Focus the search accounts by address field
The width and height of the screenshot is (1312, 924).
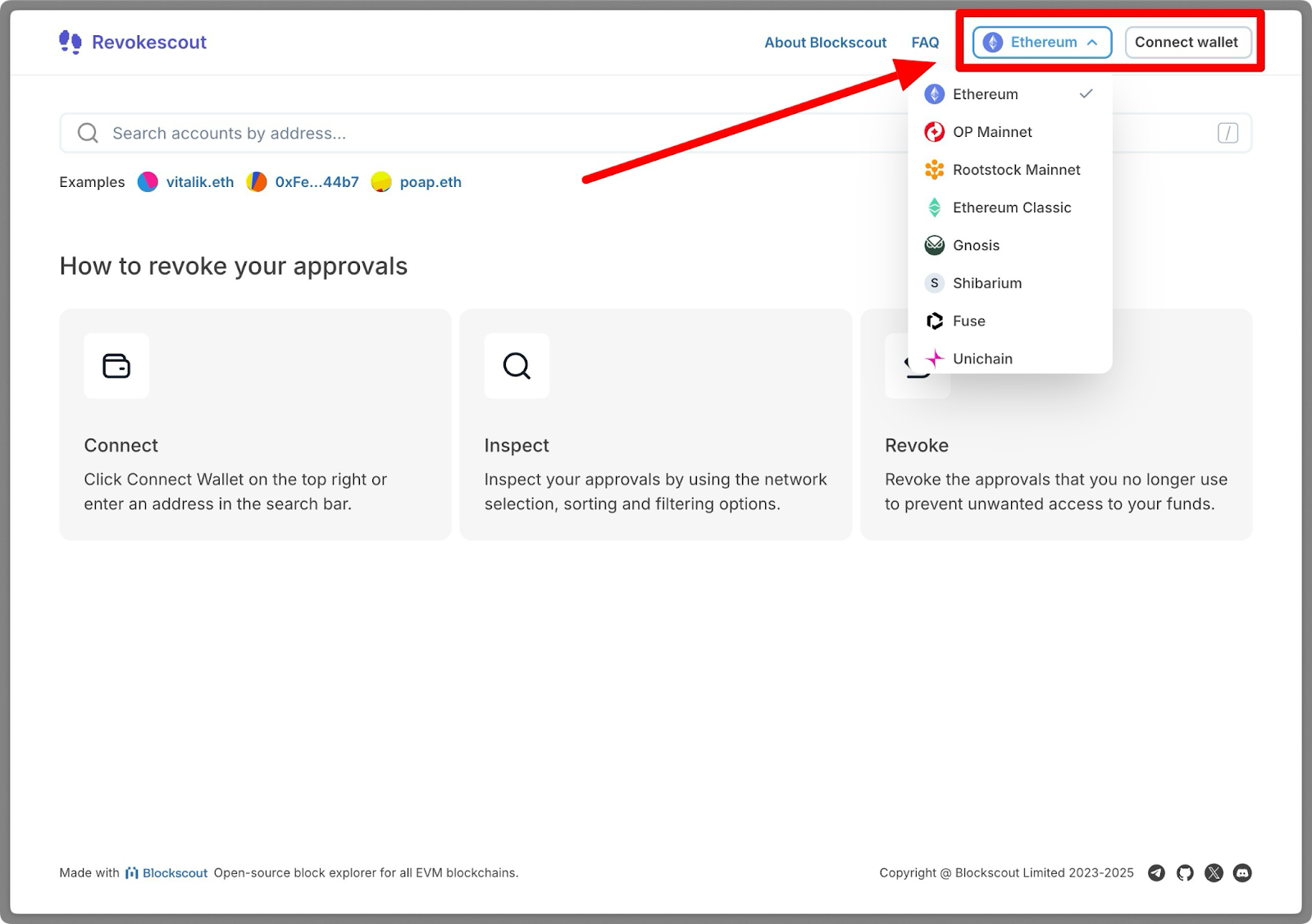pyautogui.click(x=655, y=133)
